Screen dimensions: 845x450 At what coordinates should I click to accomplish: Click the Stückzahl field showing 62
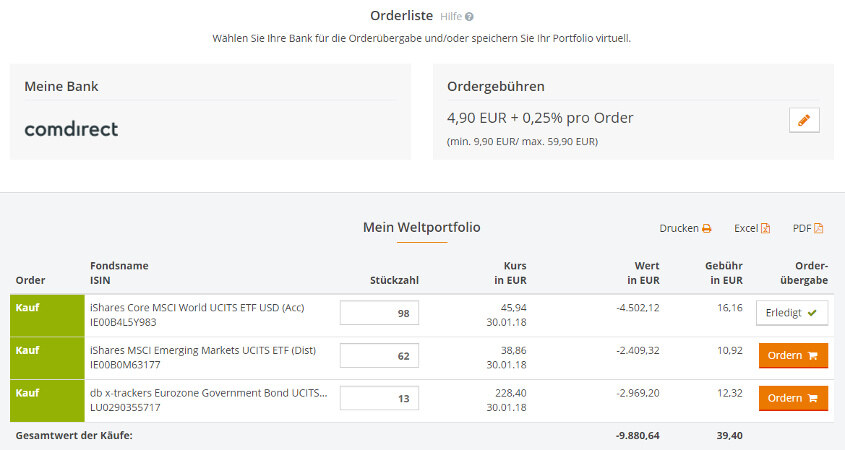tap(379, 356)
